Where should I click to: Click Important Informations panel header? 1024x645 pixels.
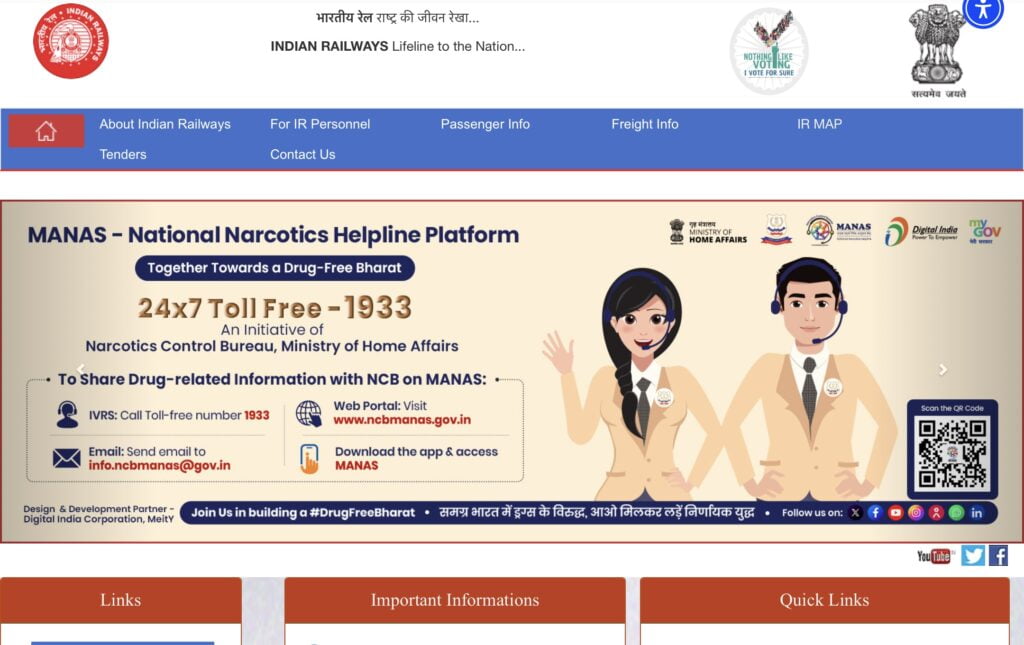tap(455, 600)
